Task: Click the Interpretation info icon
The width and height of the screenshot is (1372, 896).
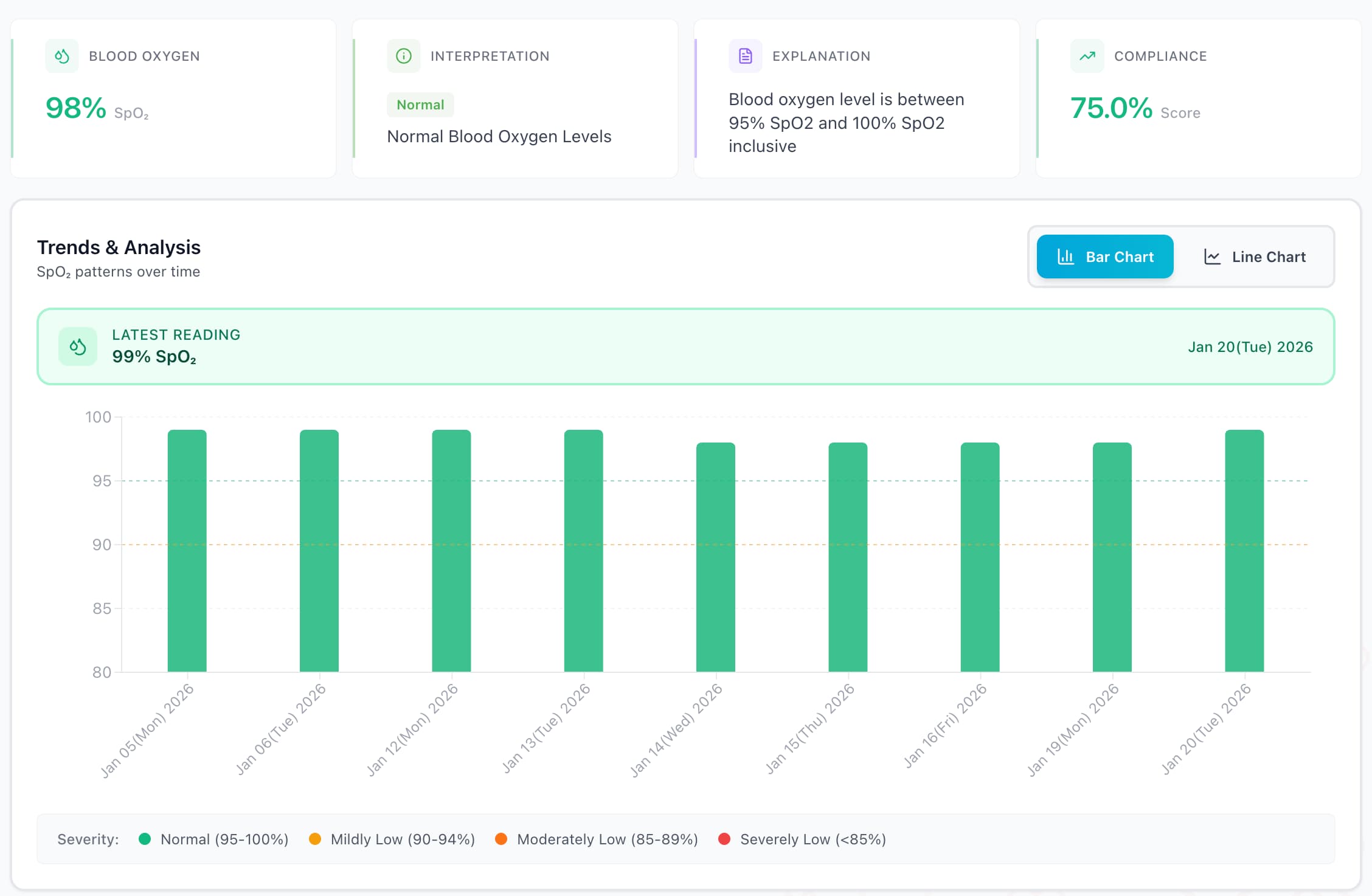Action: pos(404,56)
